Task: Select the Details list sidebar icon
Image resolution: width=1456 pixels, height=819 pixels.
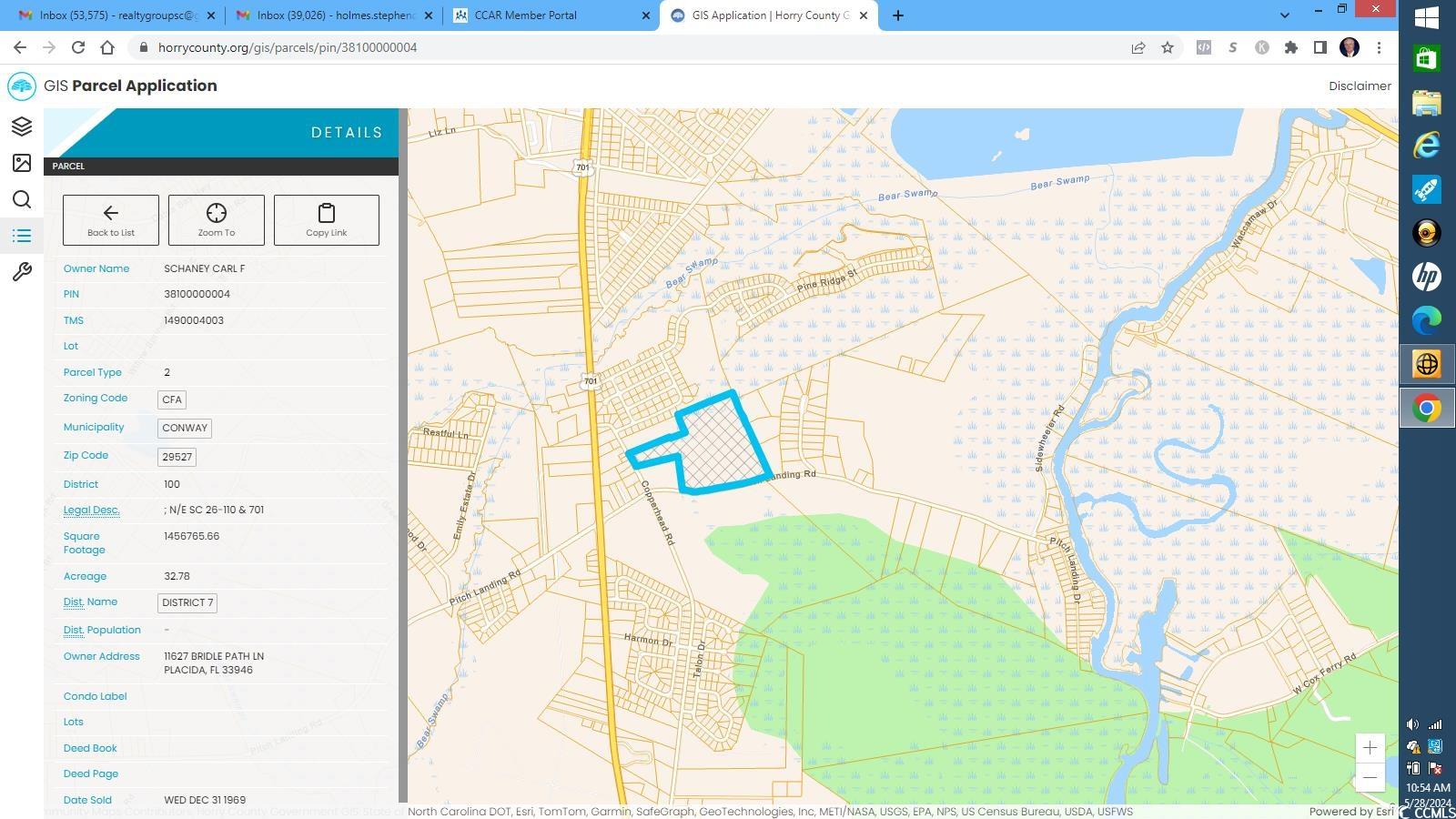Action: (22, 236)
